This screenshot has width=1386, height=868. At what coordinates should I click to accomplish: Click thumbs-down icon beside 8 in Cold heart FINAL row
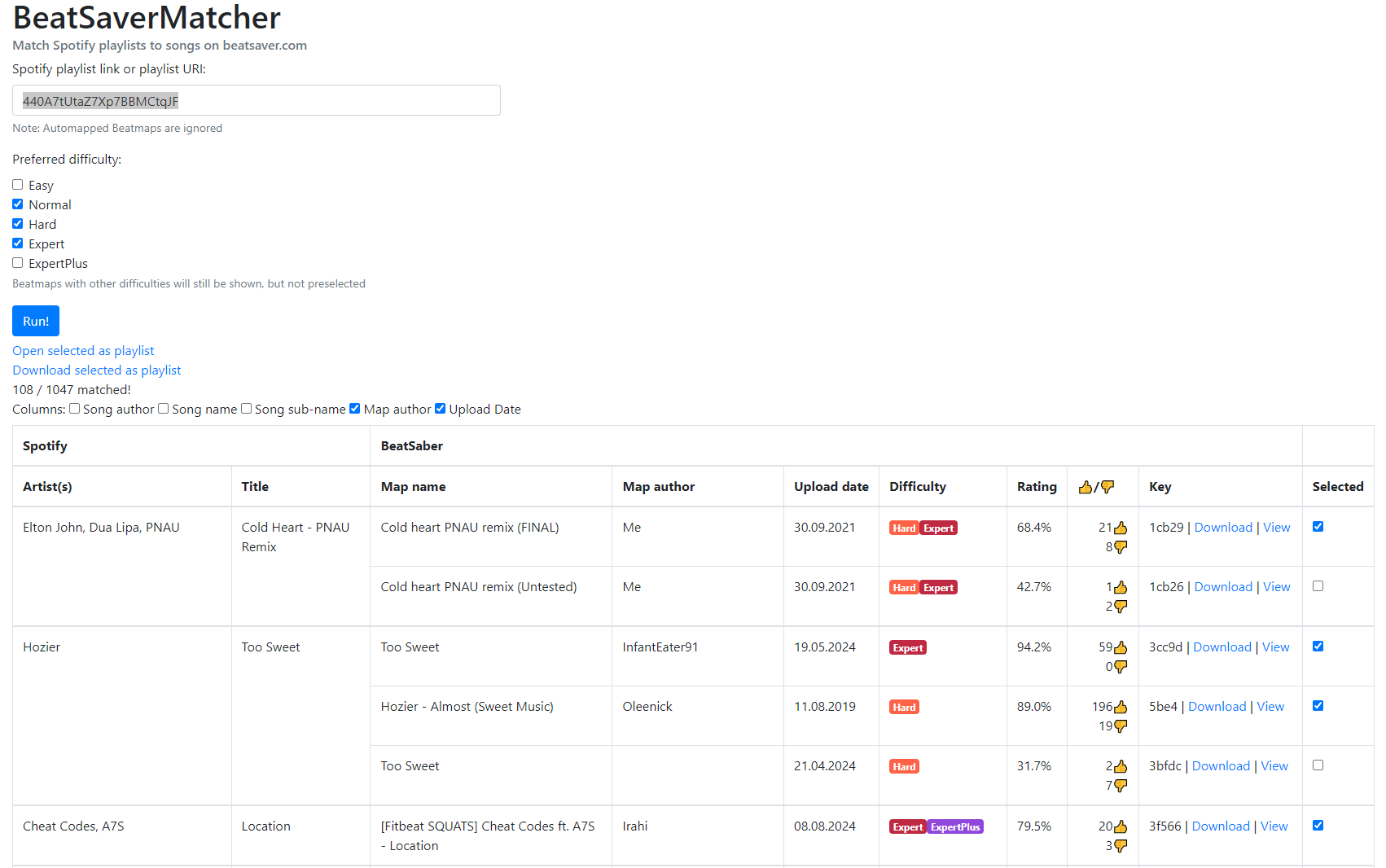pos(1121,547)
